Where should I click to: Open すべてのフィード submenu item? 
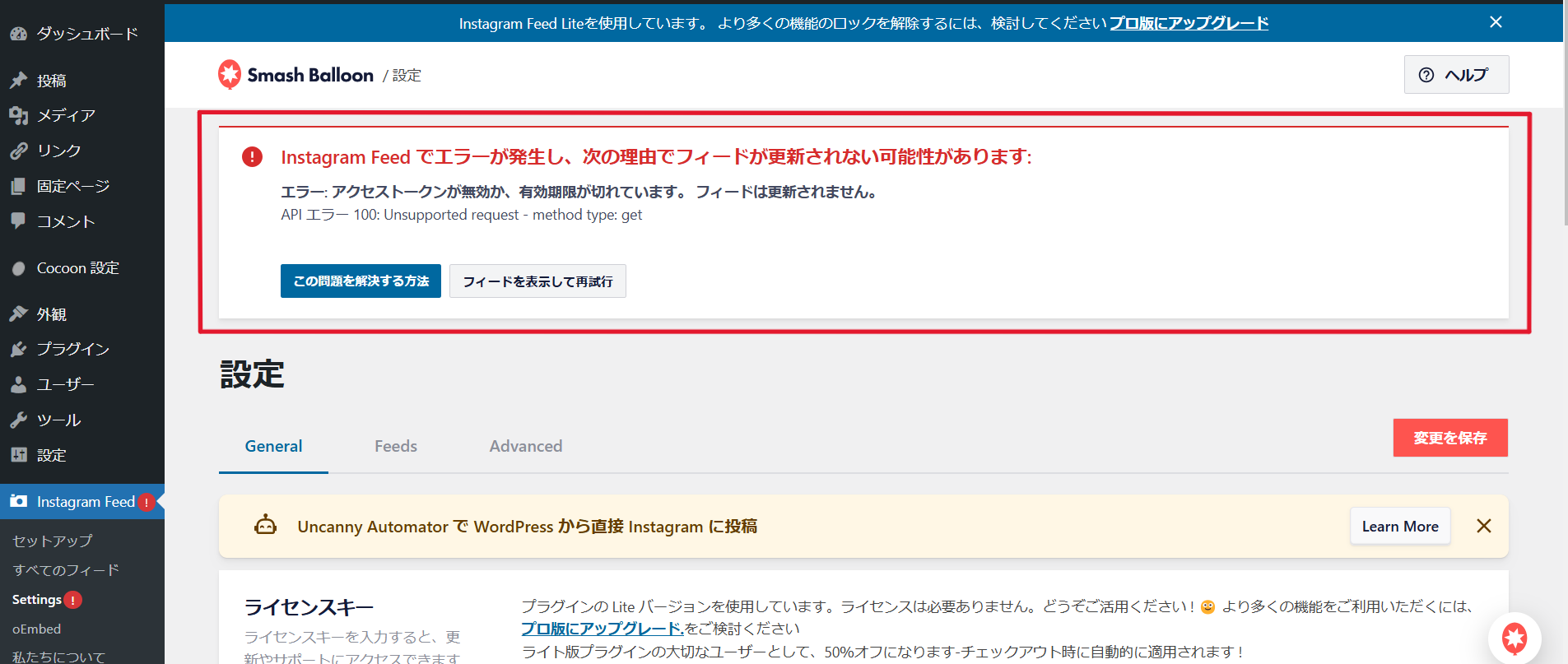[x=66, y=570]
